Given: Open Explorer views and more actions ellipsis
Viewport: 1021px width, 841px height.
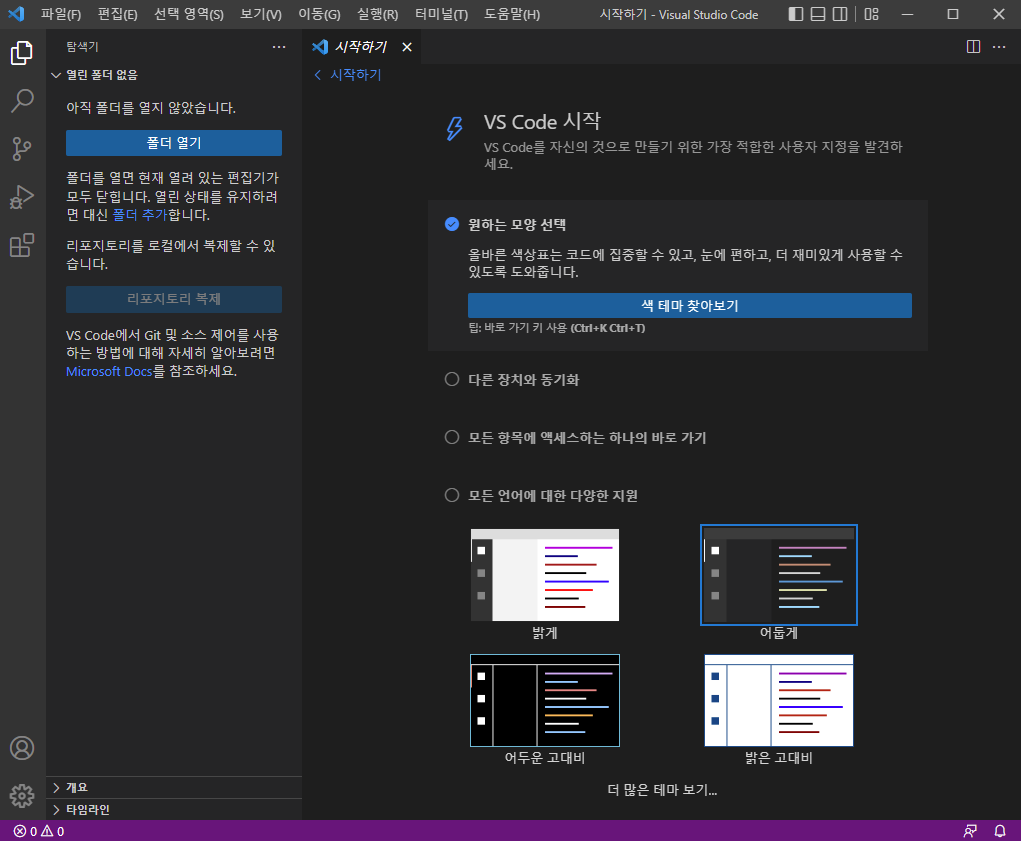Looking at the screenshot, I should pyautogui.click(x=279, y=47).
